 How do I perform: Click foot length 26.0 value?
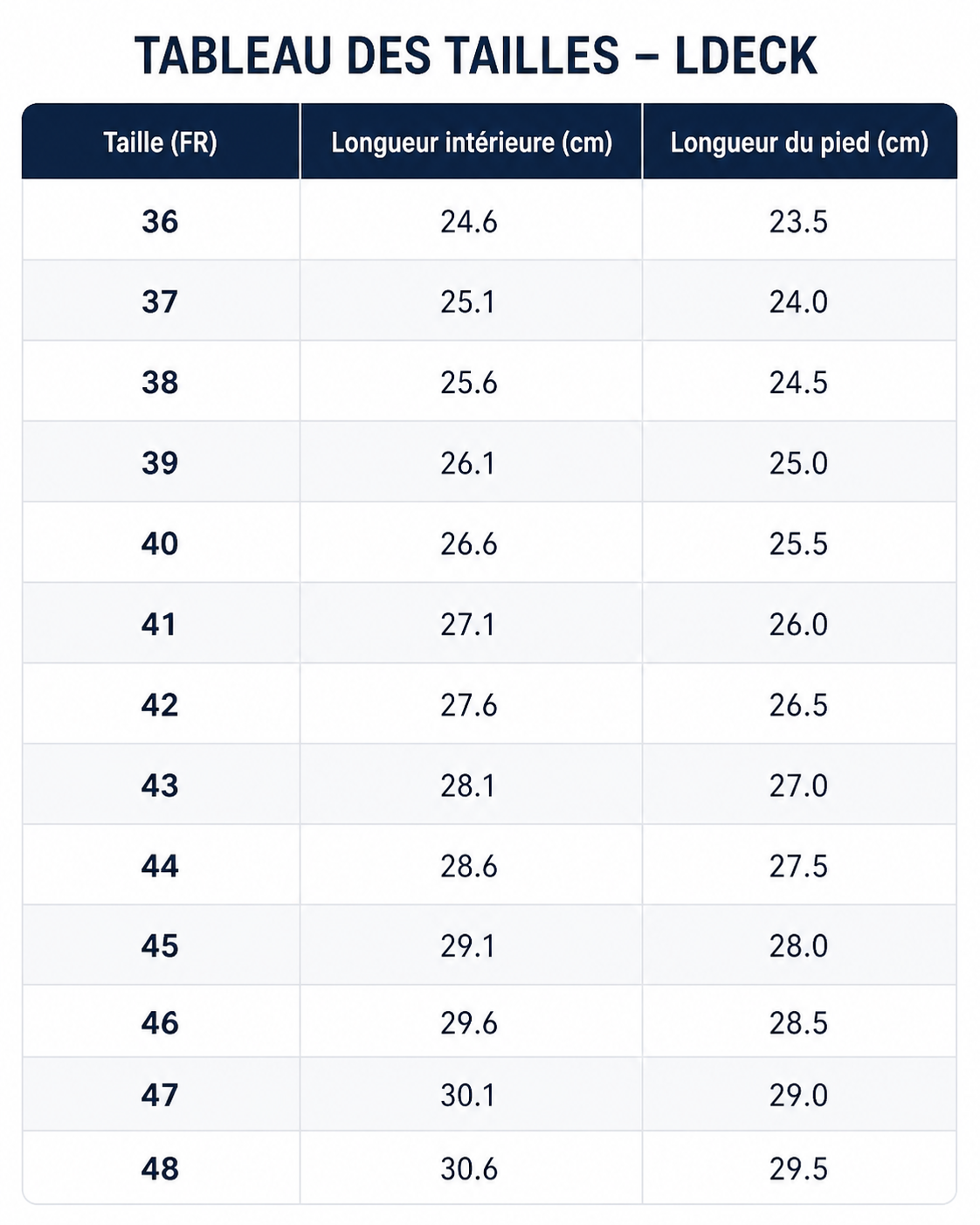pos(798,625)
